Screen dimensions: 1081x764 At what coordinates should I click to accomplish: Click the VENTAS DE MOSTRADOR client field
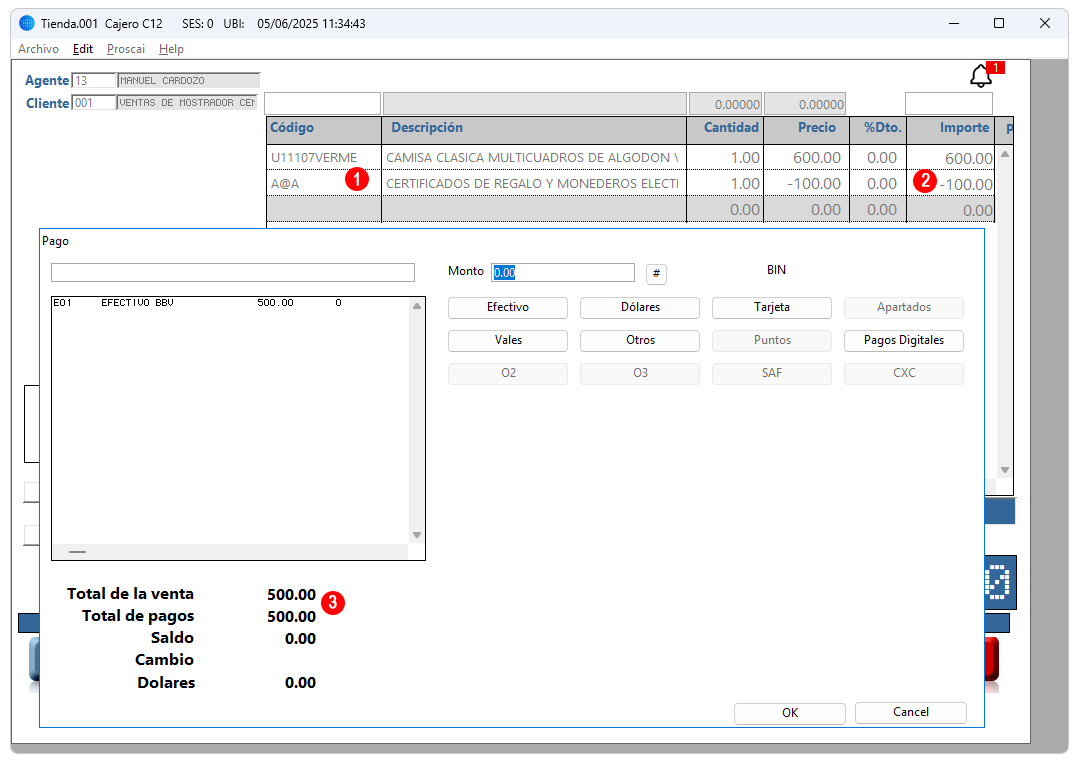187,103
